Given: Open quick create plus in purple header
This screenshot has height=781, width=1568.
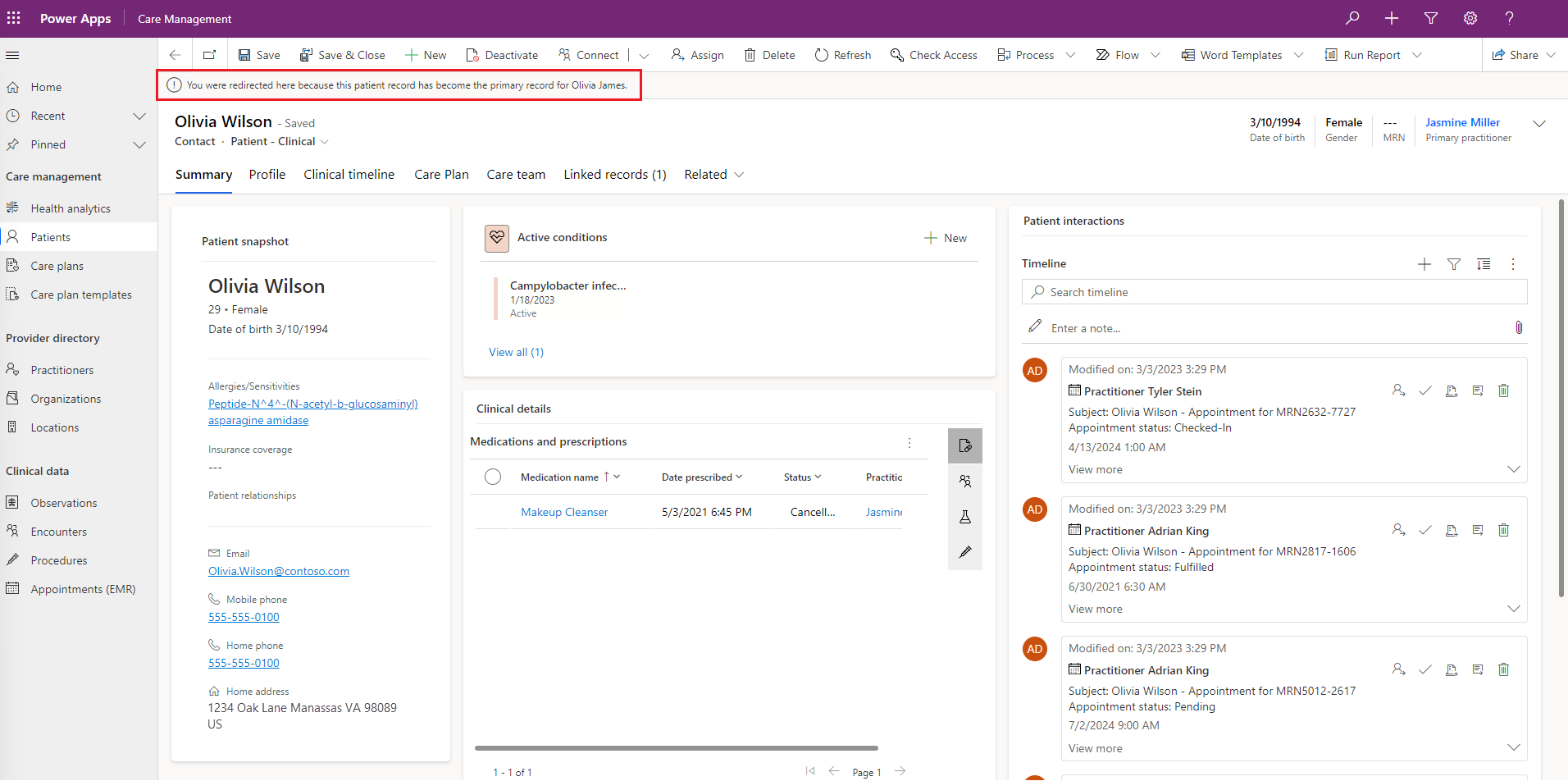Looking at the screenshot, I should pyautogui.click(x=1392, y=18).
